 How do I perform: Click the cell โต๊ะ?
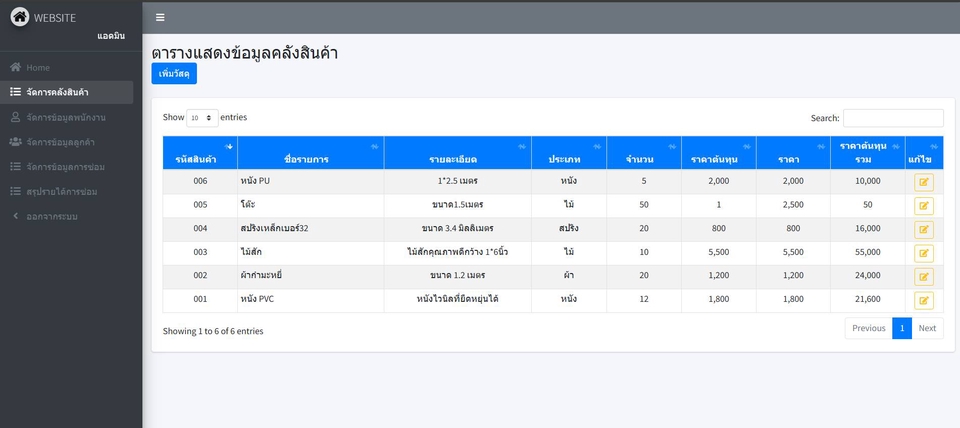point(311,205)
